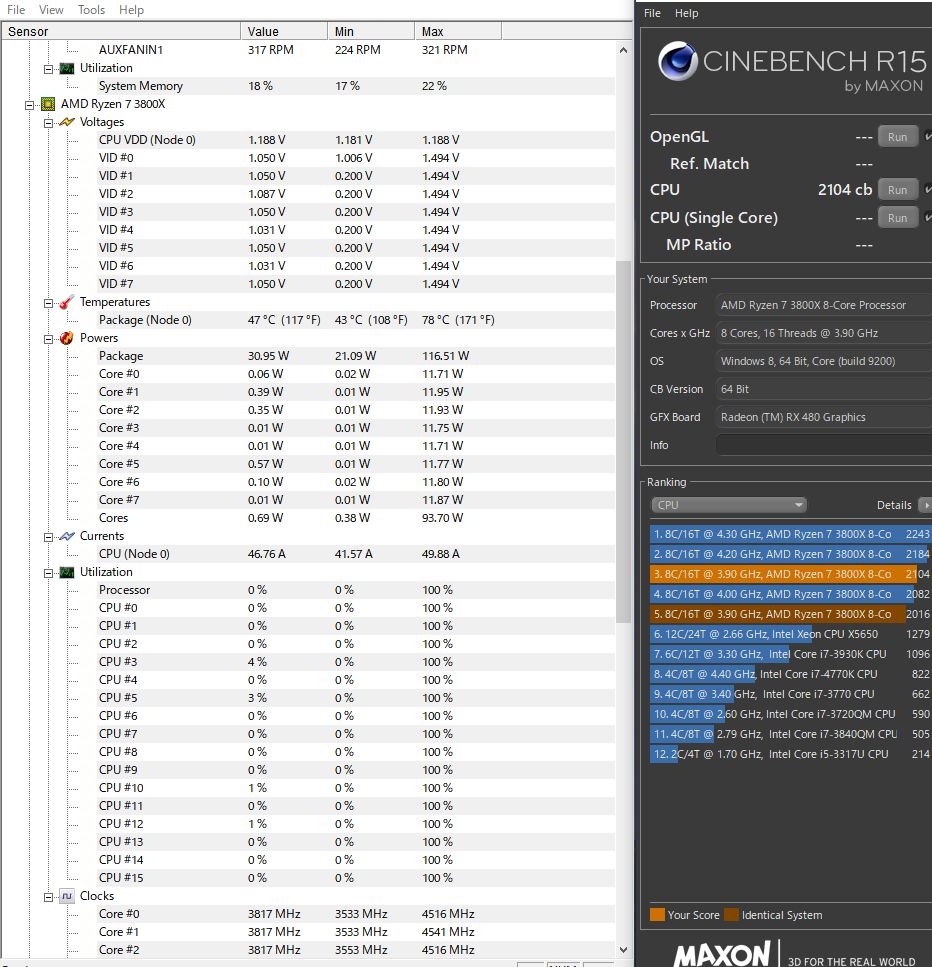The width and height of the screenshot is (932, 967).
Task: Collapse the Voltages tree node
Action: tap(48, 123)
